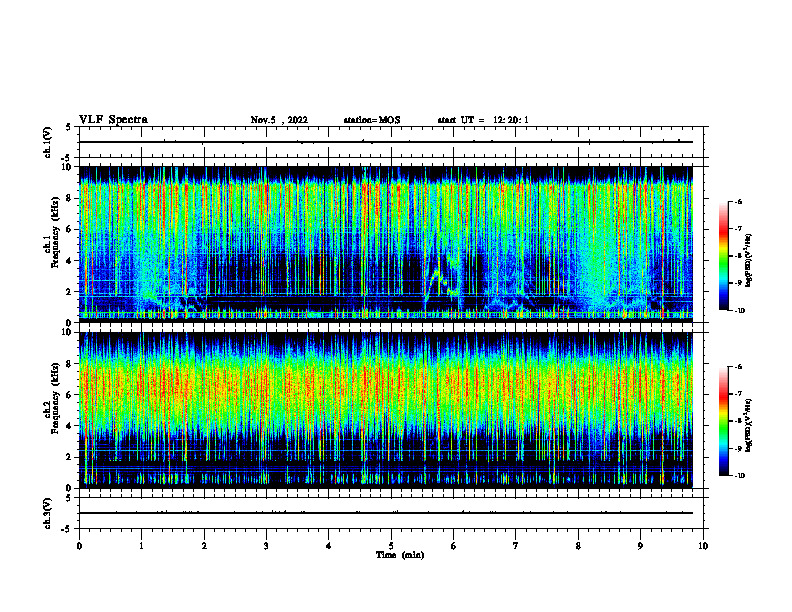Click the "station=MOS" header label
The image size is (792, 612).
372,120
